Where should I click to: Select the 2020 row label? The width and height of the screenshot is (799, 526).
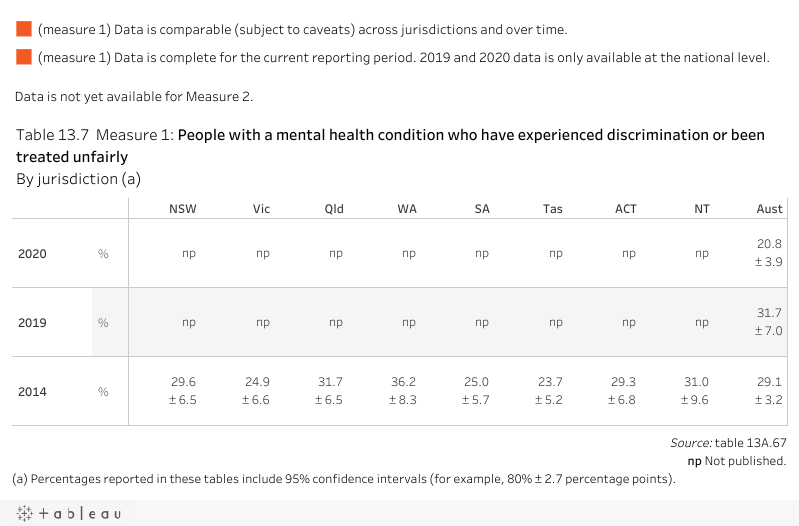[32, 254]
